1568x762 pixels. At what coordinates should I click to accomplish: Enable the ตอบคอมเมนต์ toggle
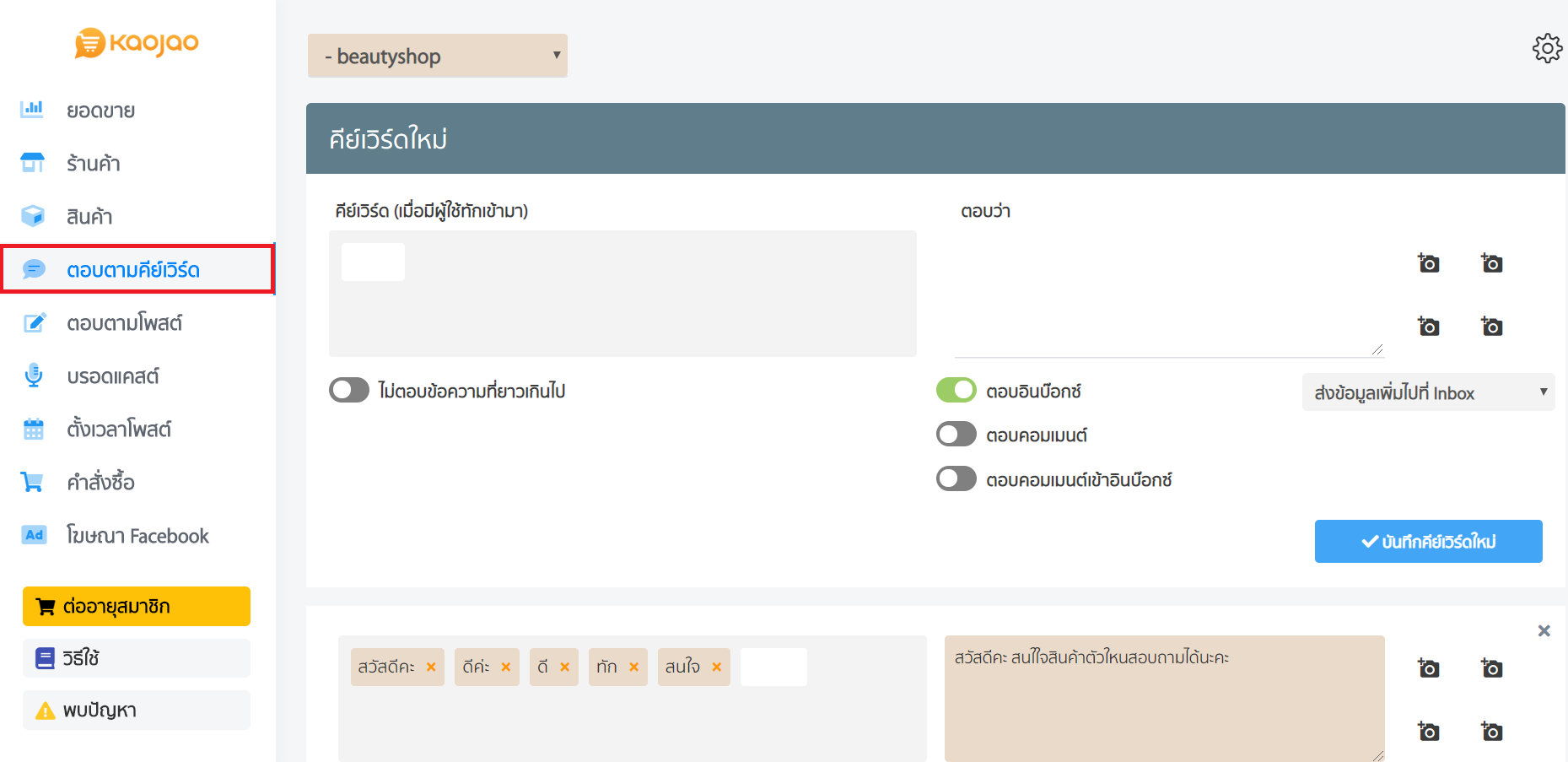[956, 435]
